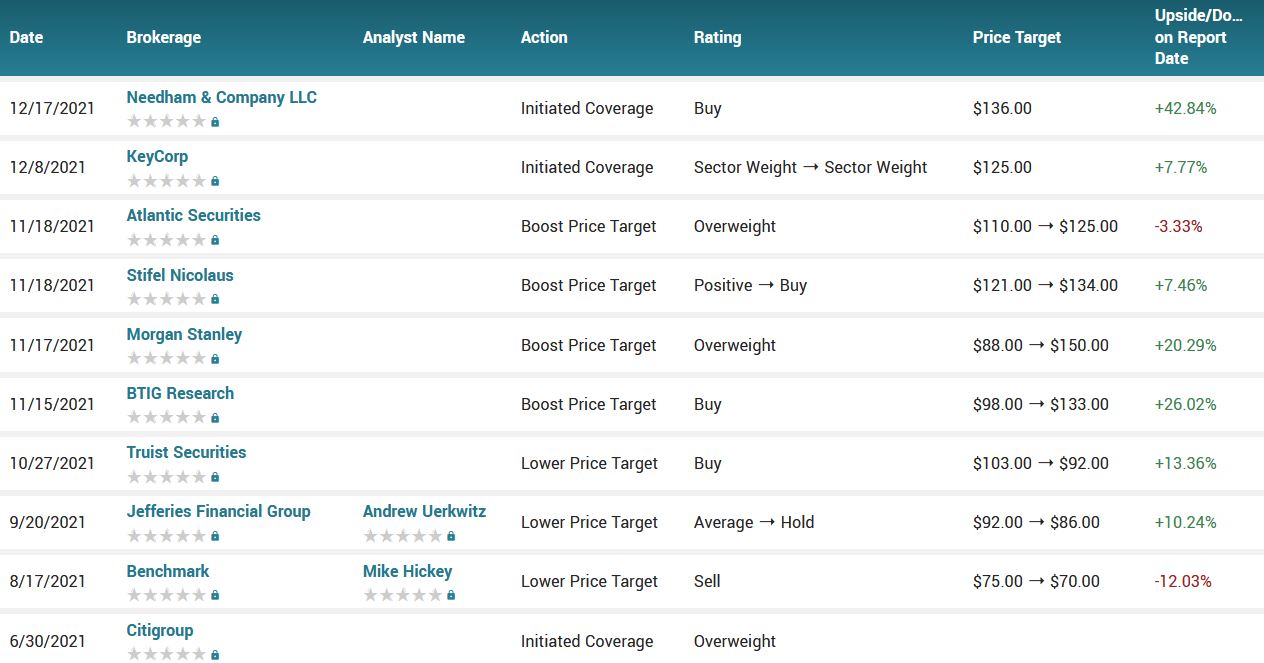Open BTIG Research brokerage link

(180, 393)
